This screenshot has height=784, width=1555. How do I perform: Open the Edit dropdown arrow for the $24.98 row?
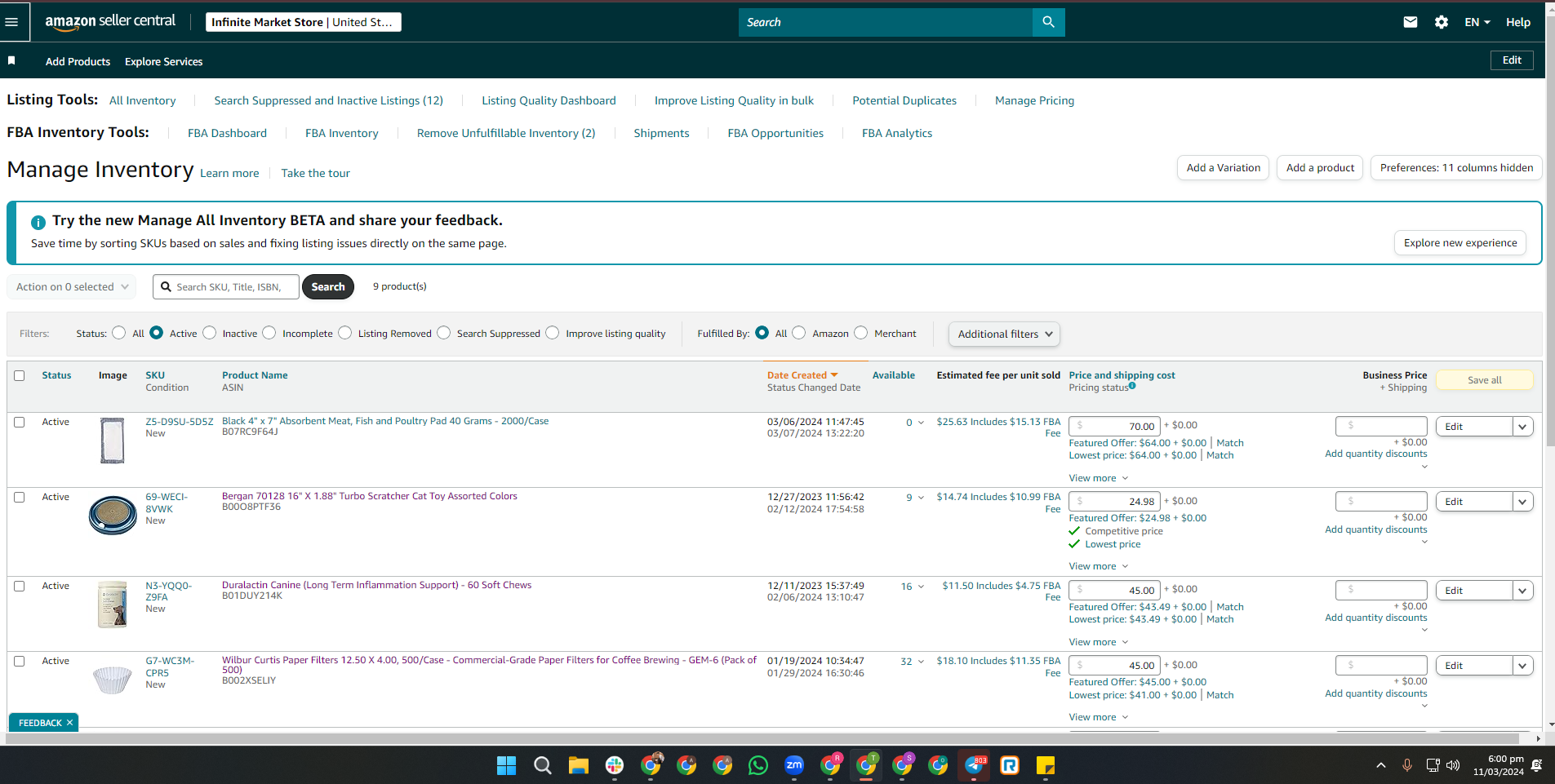tap(1523, 502)
